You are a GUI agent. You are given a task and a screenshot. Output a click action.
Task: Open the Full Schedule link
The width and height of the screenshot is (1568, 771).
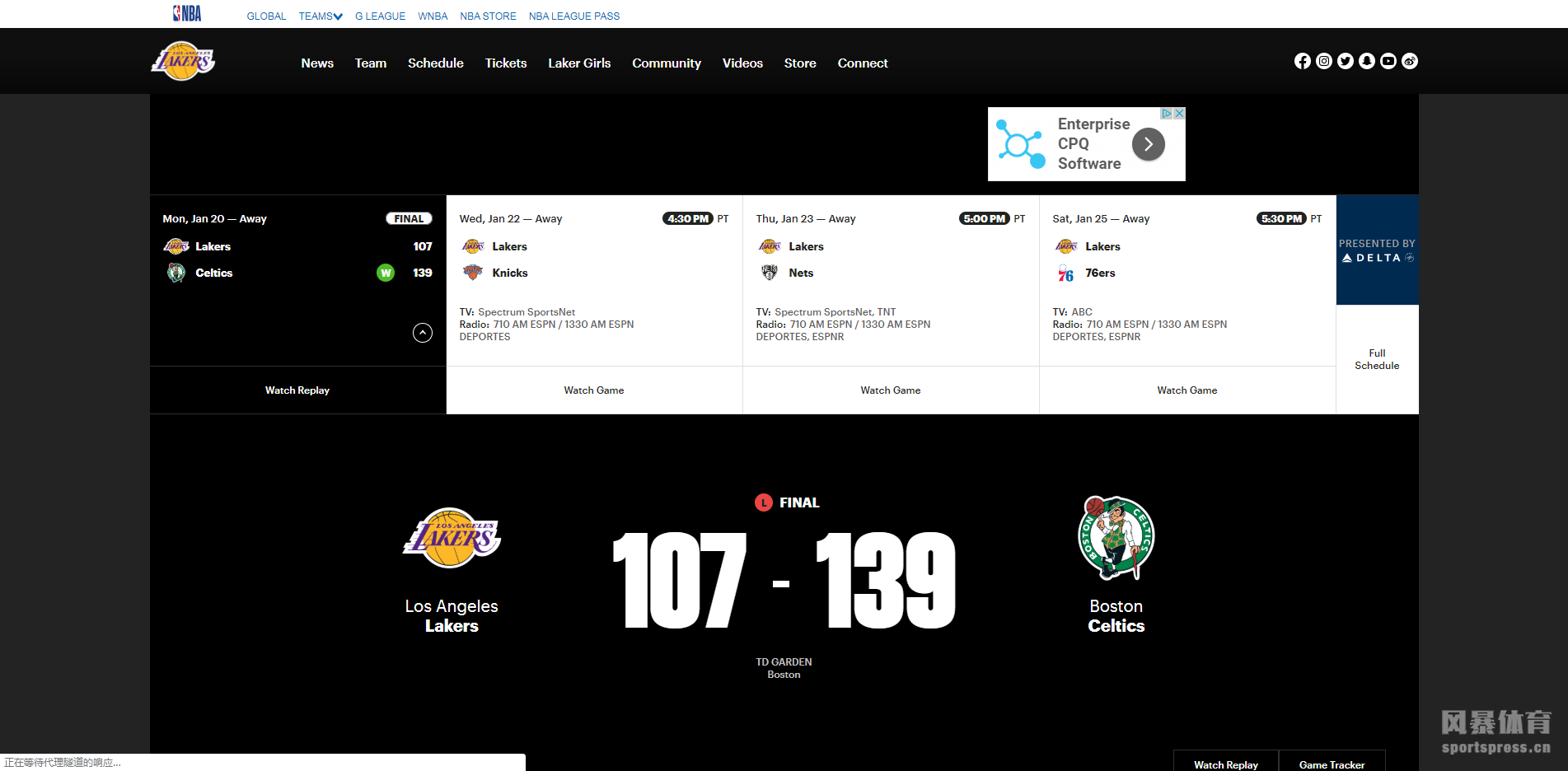point(1377,359)
